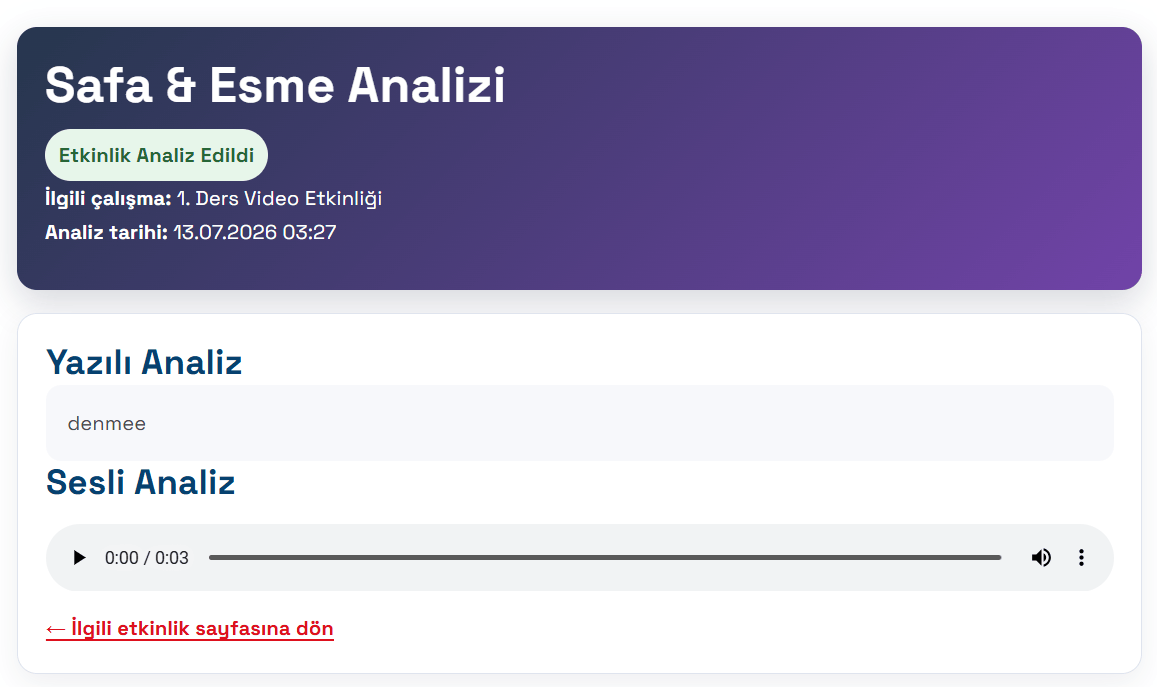Viewport: 1157px width, 687px height.
Task: Click the Analiz tarihi label
Action: click(106, 232)
